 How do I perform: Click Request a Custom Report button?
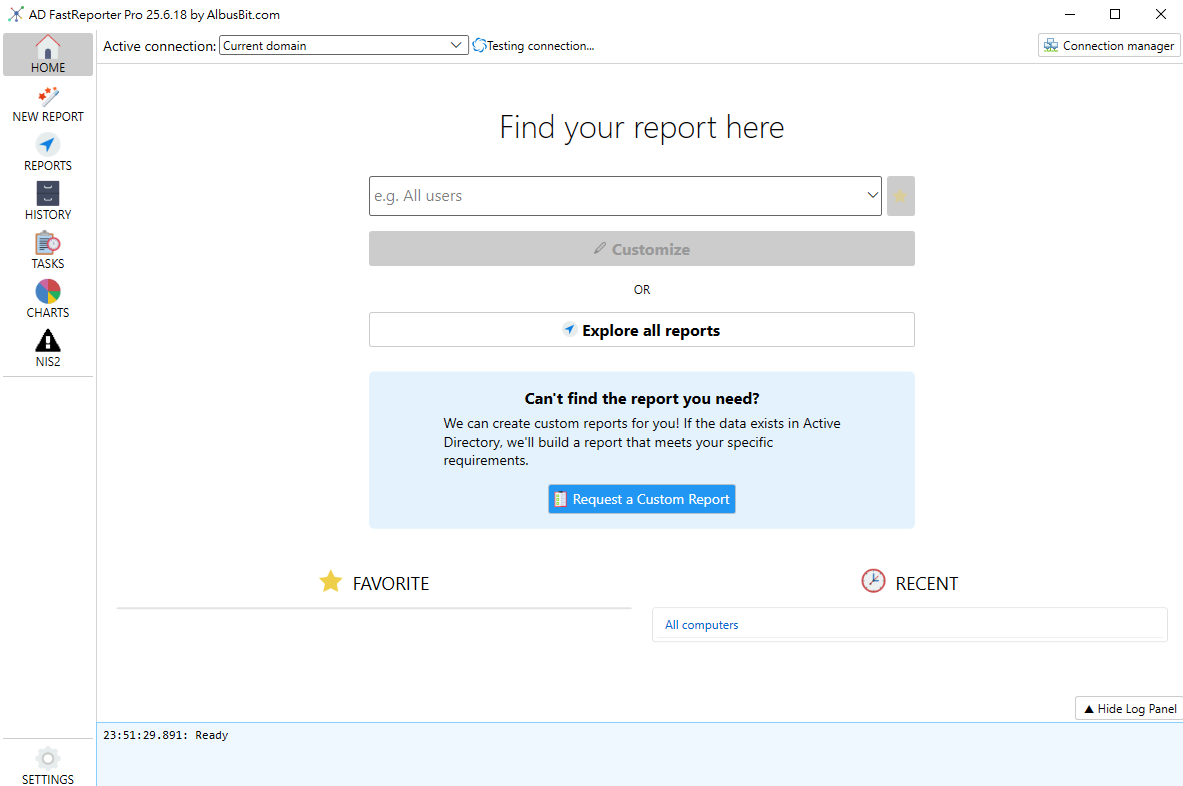641,499
